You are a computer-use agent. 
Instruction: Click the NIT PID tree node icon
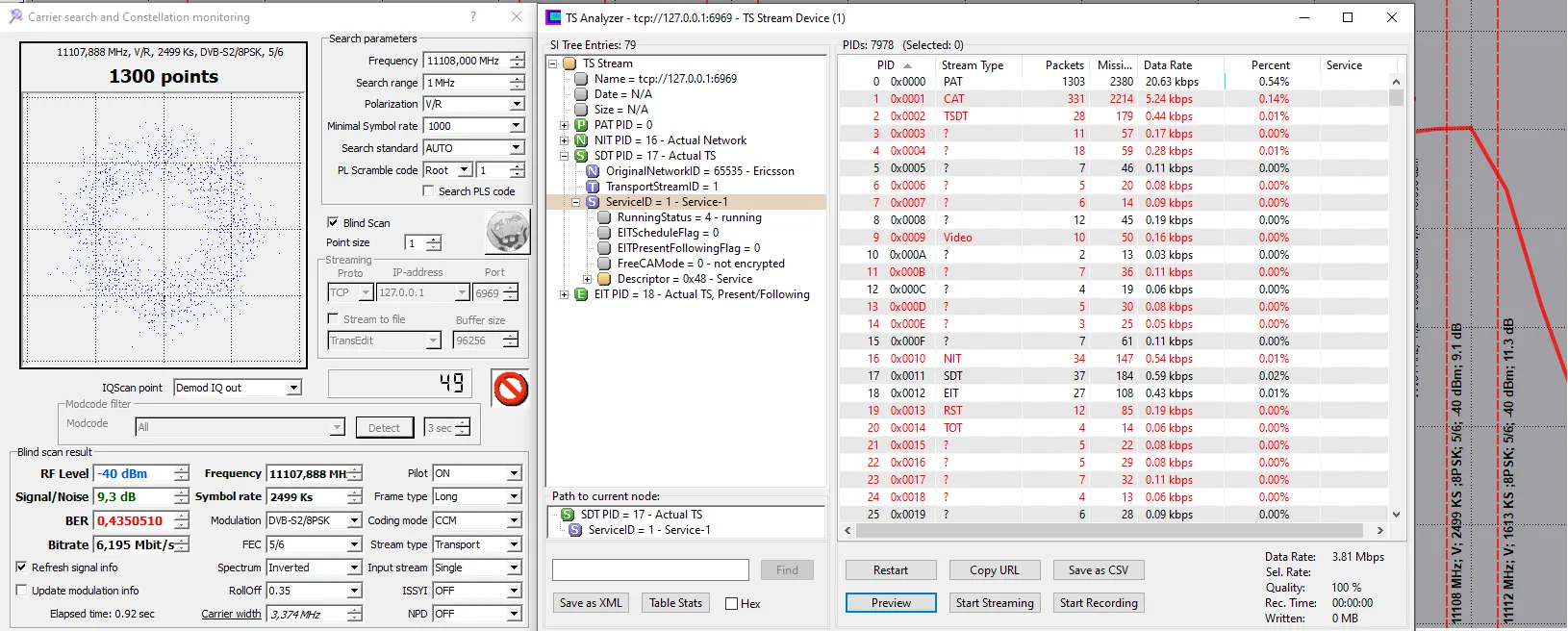pyautogui.click(x=581, y=140)
